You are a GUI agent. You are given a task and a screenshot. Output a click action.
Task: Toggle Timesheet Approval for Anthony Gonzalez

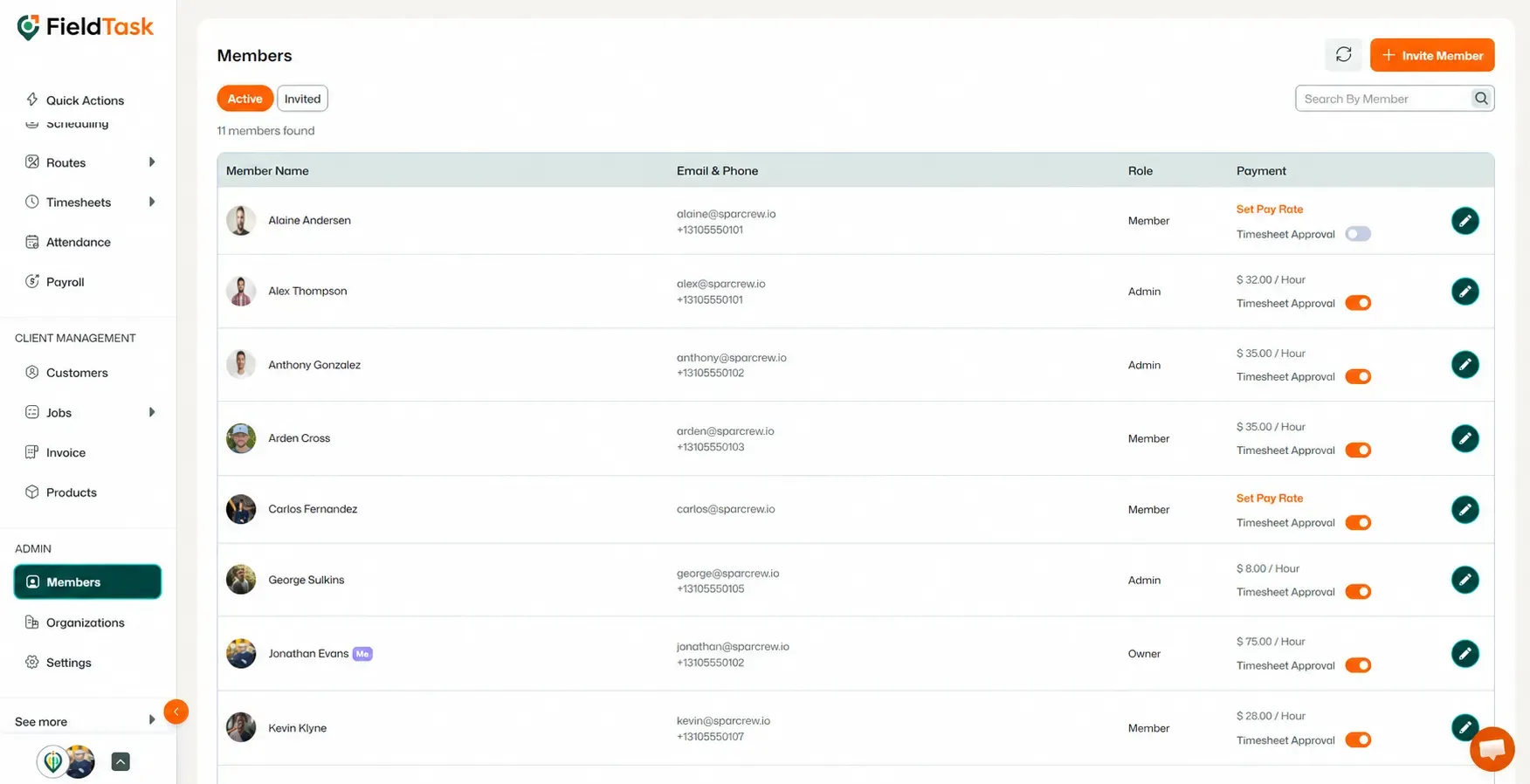click(1358, 376)
